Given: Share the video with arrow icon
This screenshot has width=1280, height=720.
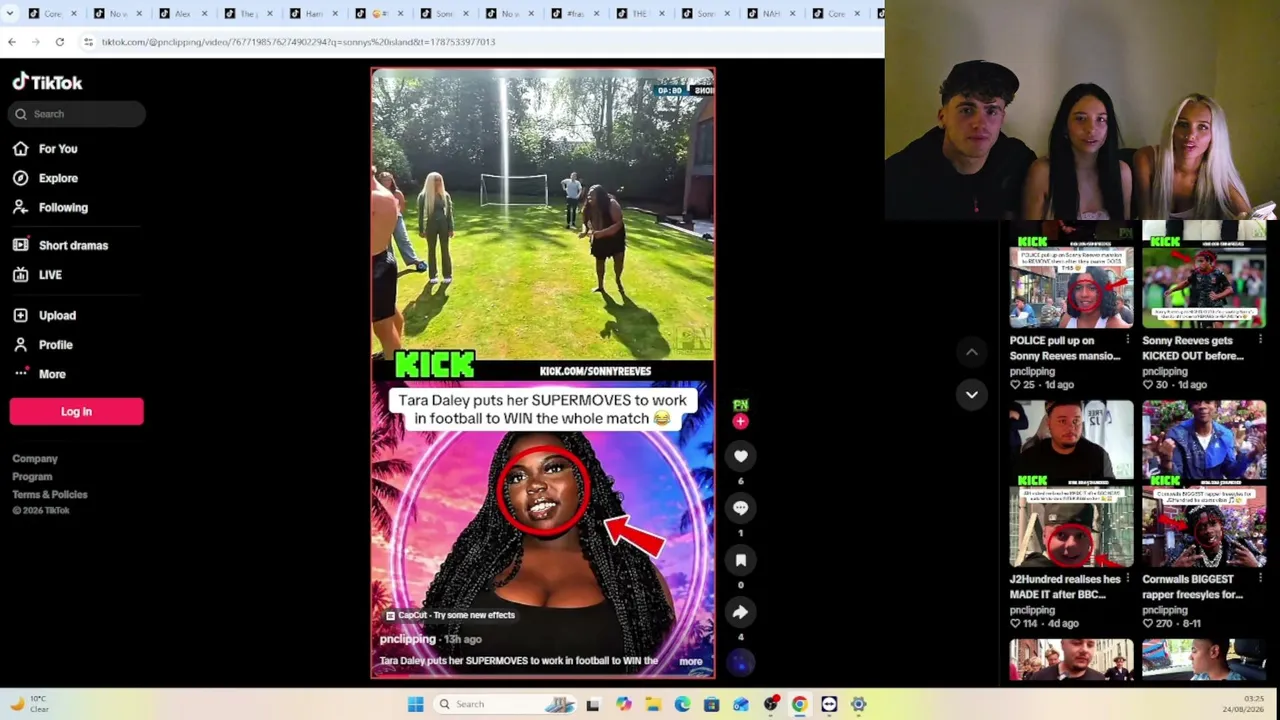Looking at the screenshot, I should point(741,612).
